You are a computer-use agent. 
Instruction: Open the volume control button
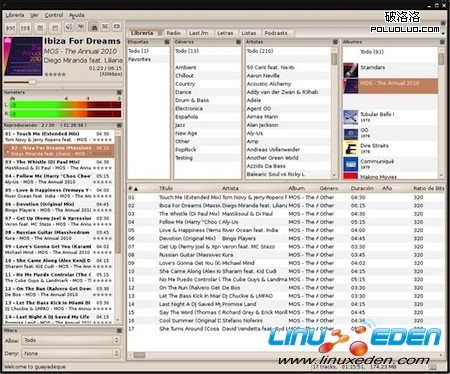coord(69,27)
